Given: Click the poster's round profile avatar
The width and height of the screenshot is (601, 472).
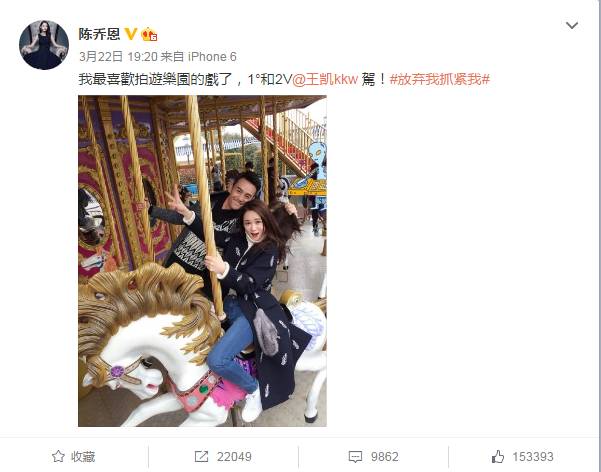Looking at the screenshot, I should point(44,45).
